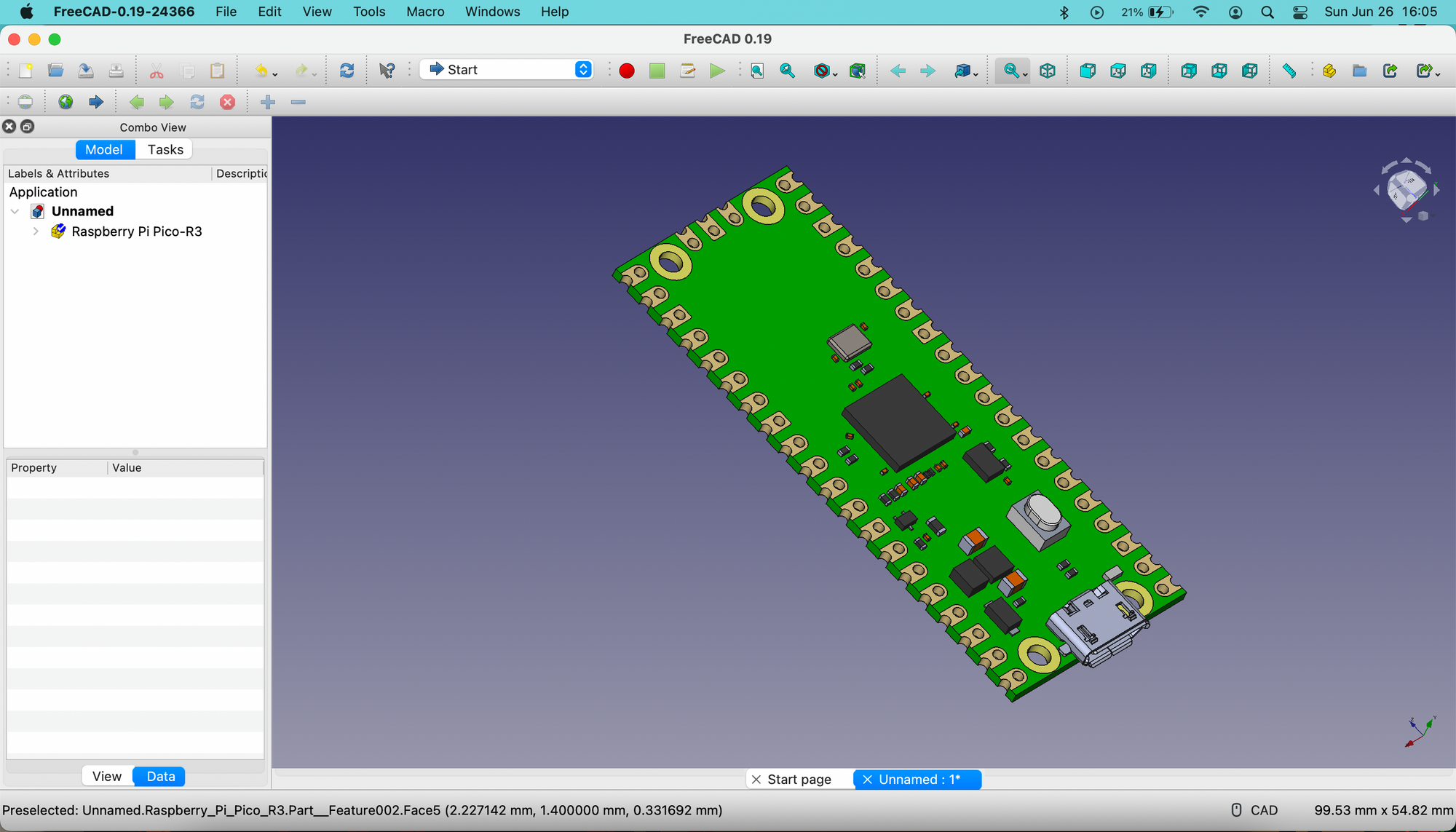1456x832 pixels.
Task: Open the Macro menu
Action: [425, 12]
